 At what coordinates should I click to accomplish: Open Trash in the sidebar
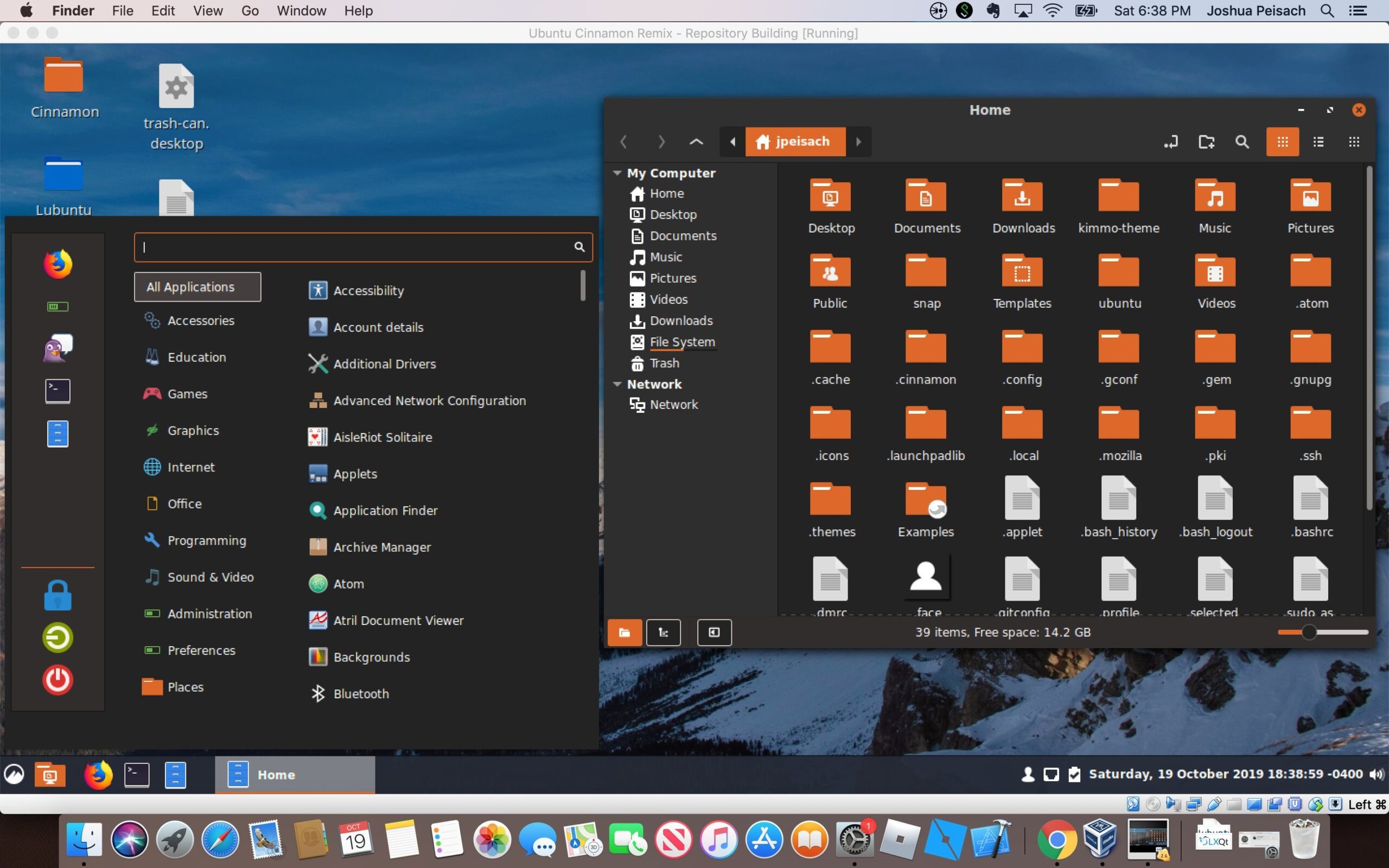click(x=655, y=363)
